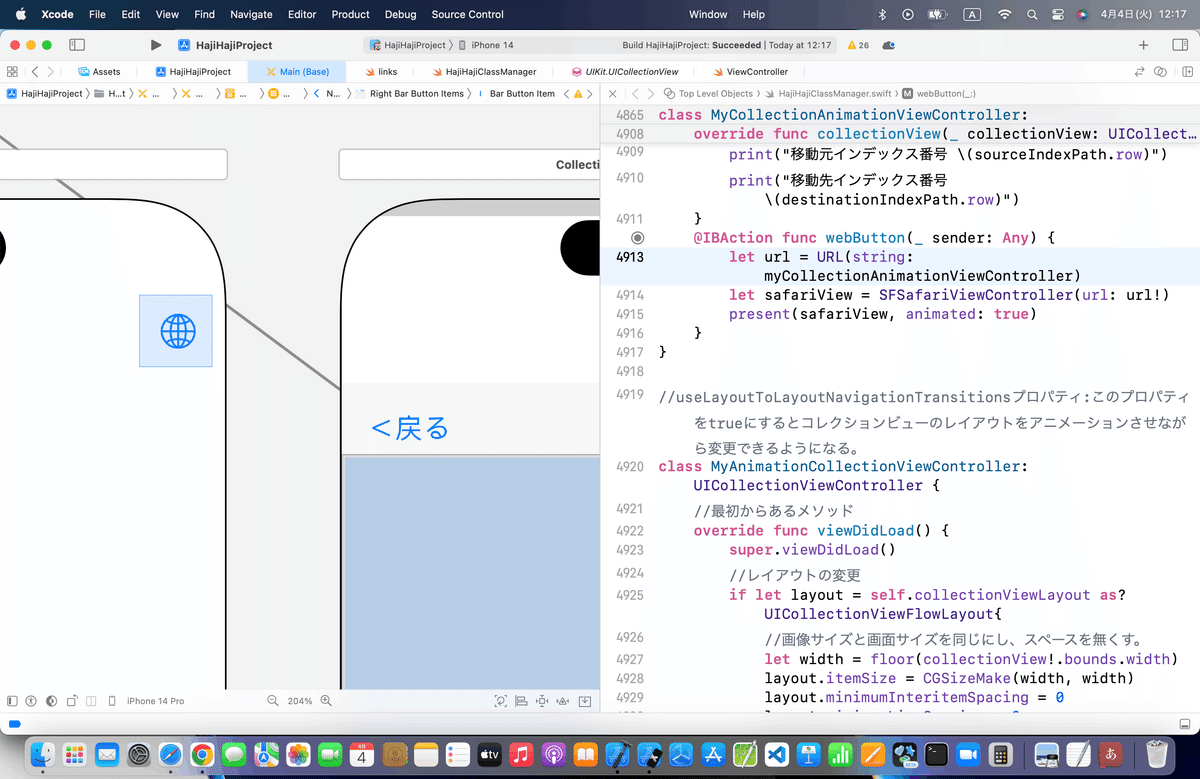The width and height of the screenshot is (1200, 779).
Task: Go back in the left editor history
Action: 35,72
